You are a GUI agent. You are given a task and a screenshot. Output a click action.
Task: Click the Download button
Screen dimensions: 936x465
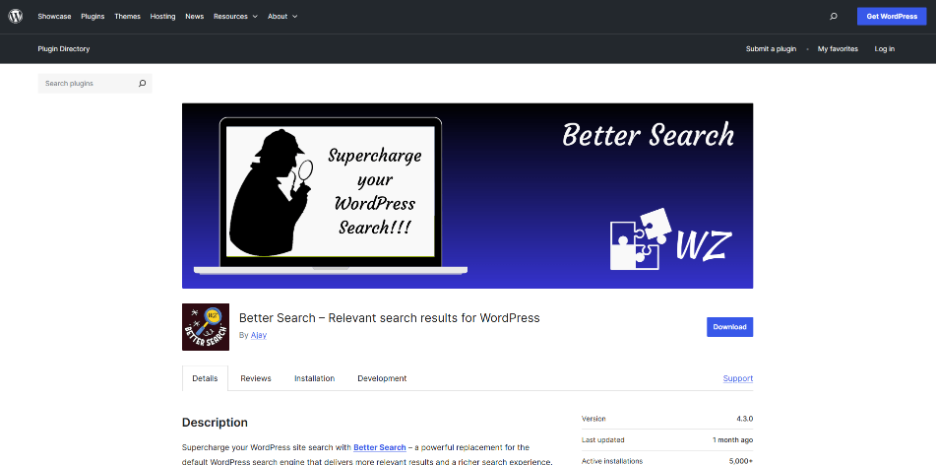click(x=729, y=327)
